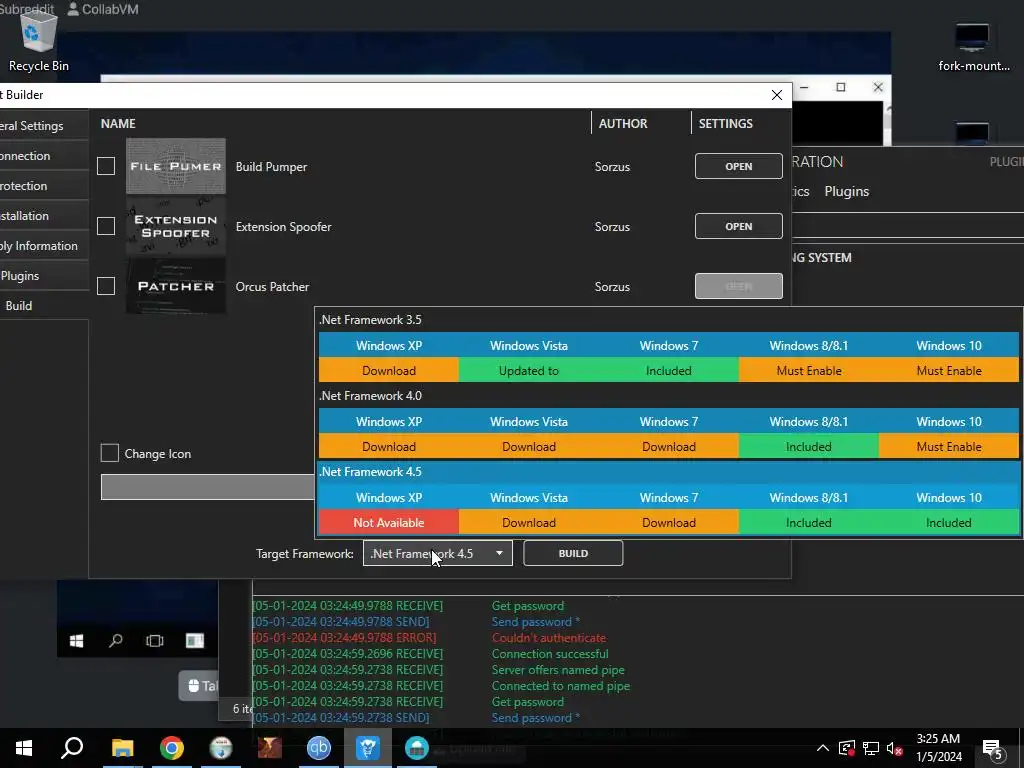Image resolution: width=1024 pixels, height=768 pixels.
Task: Toggle the Change Icon checkbox
Action: 110,453
